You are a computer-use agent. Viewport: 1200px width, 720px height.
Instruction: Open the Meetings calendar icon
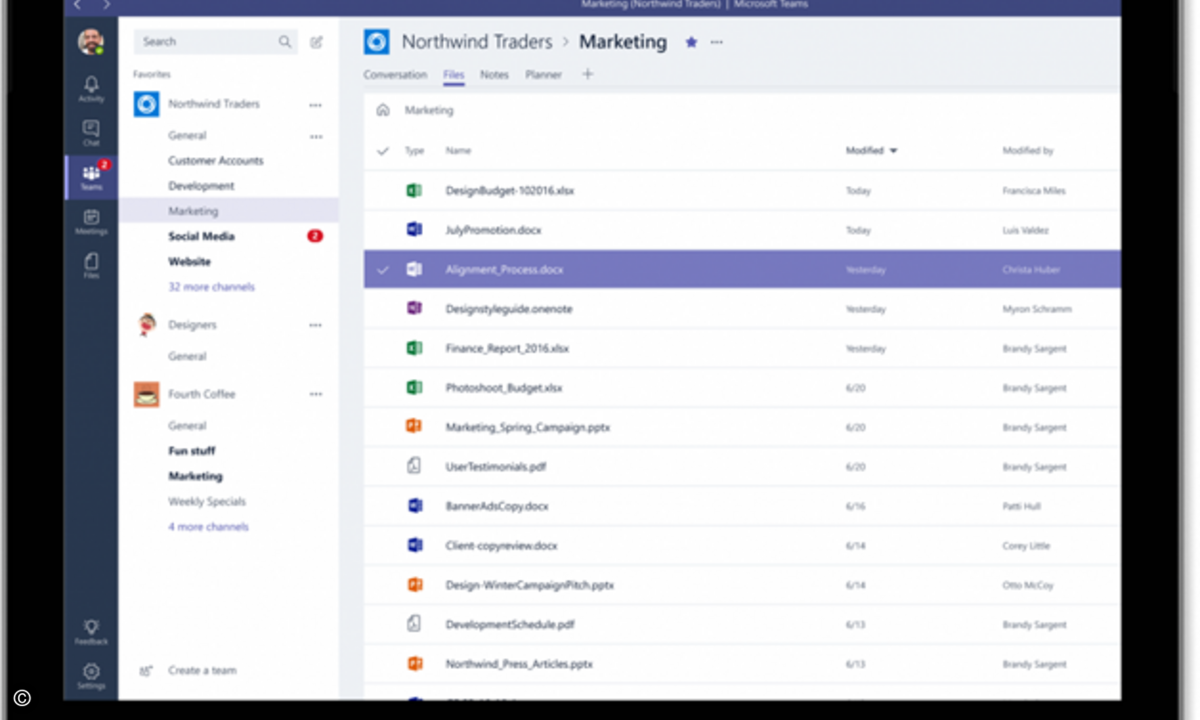tap(91, 218)
